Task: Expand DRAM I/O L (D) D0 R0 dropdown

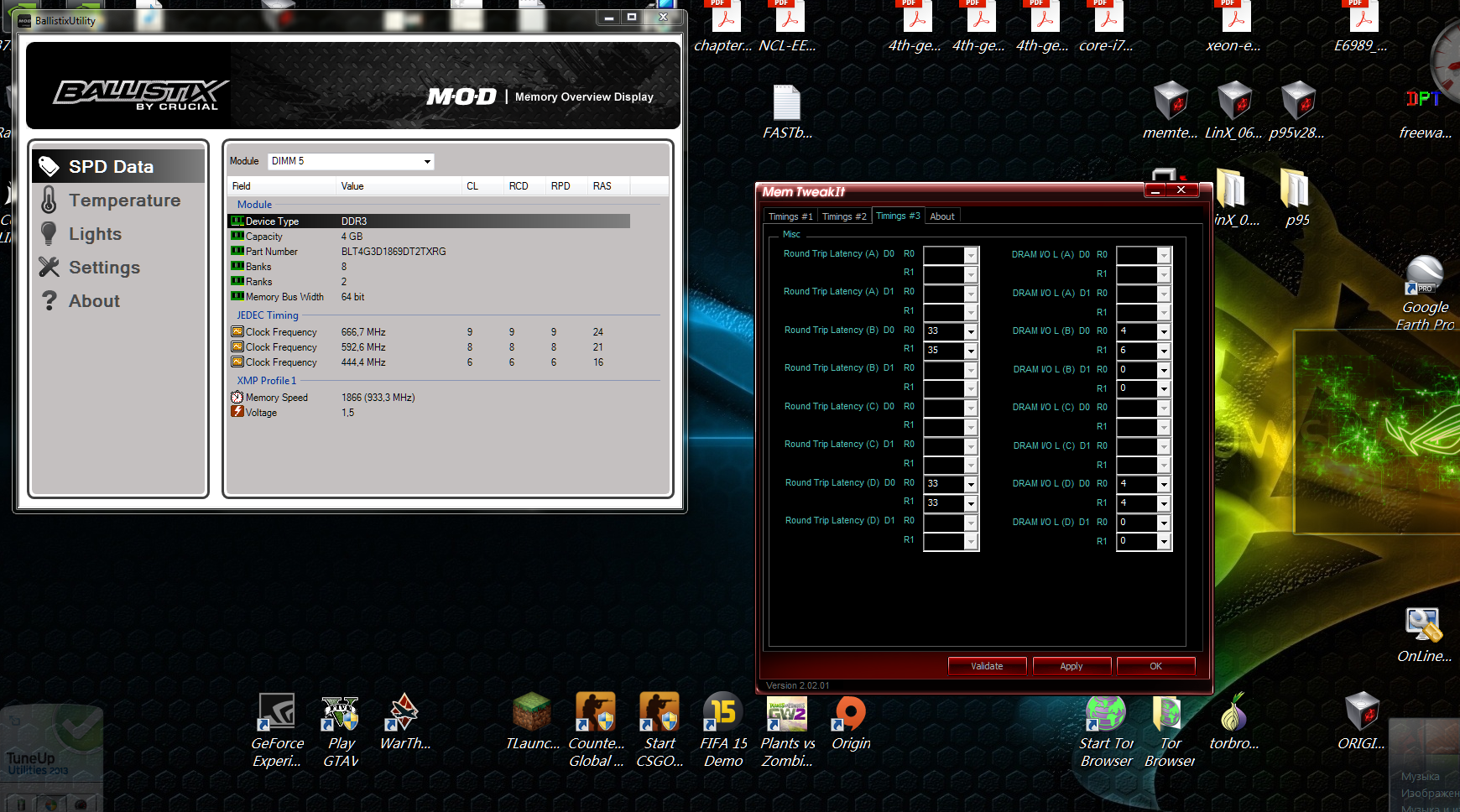Action: (1164, 484)
